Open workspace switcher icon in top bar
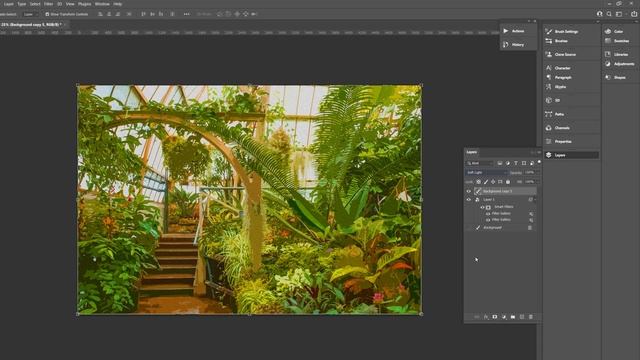The height and width of the screenshot is (360, 640). (x=619, y=14)
